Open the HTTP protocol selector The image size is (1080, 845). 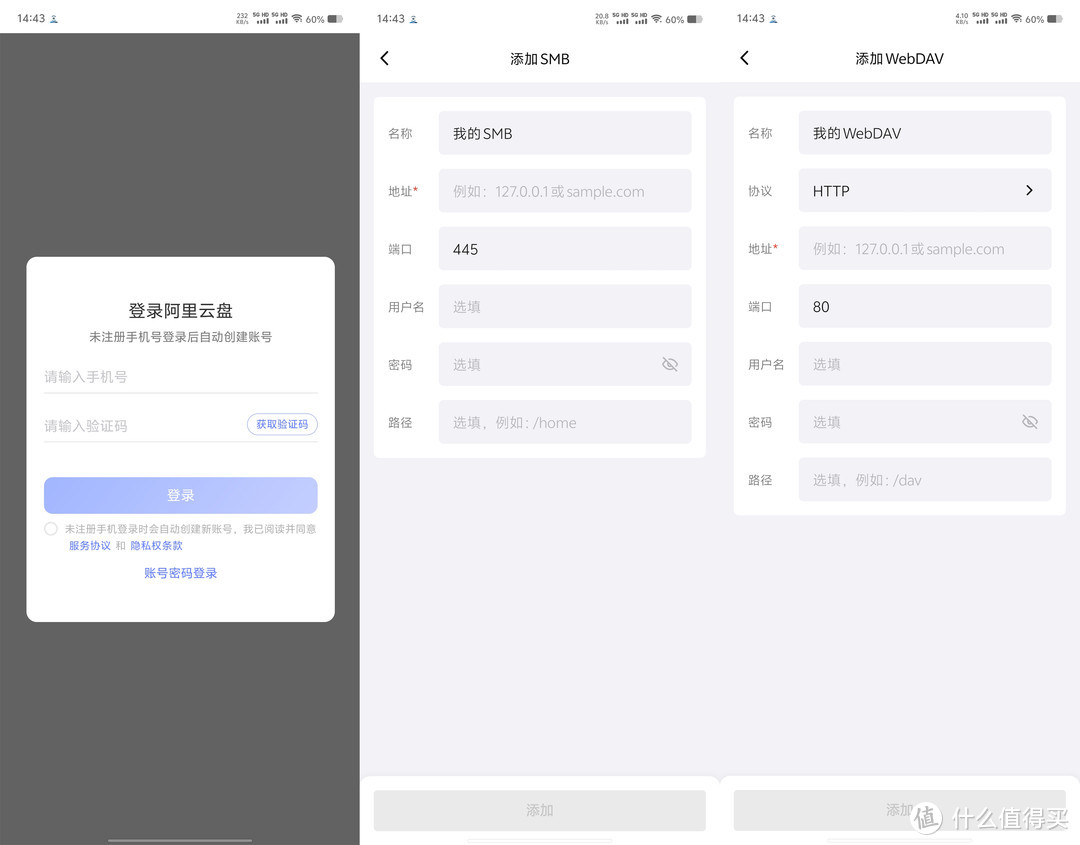925,190
